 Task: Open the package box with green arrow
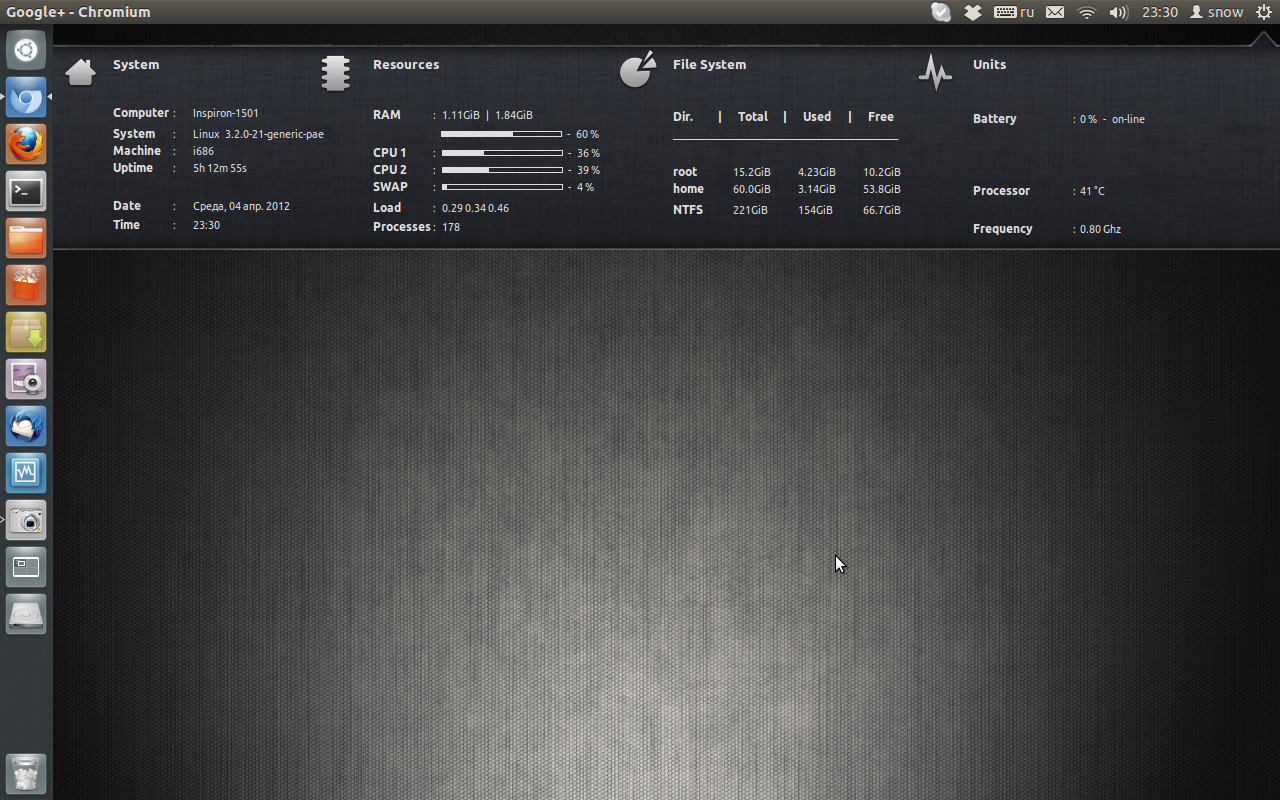click(26, 332)
